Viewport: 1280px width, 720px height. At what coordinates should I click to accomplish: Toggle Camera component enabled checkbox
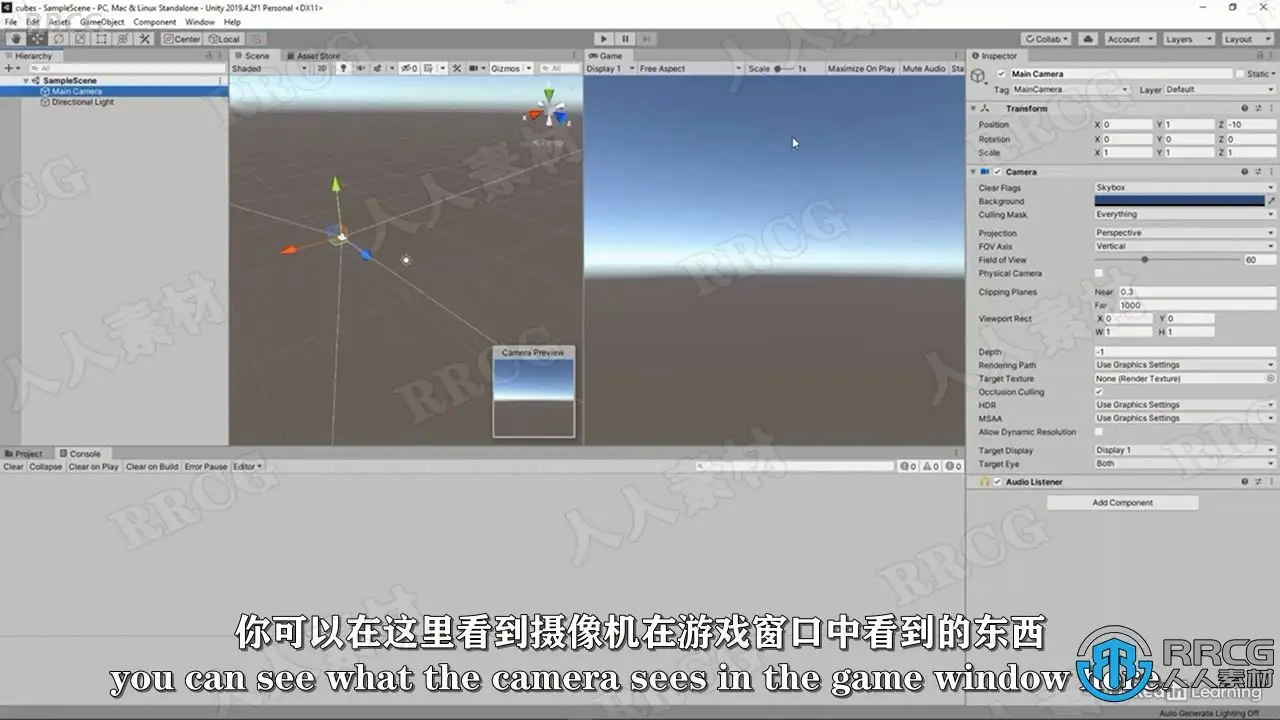pyautogui.click(x=997, y=172)
